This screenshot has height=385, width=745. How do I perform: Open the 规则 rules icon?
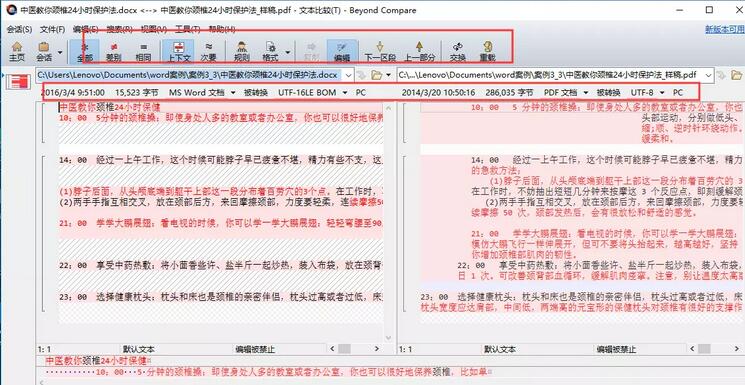click(241, 52)
